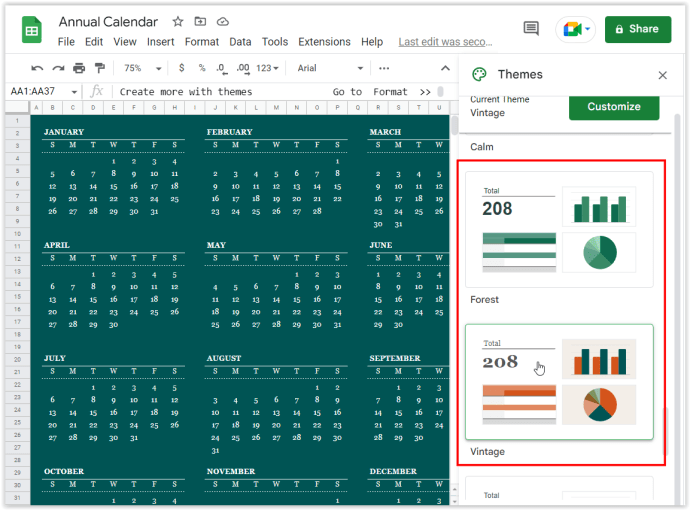Click the NOVEMBER month heading

(x=231, y=471)
